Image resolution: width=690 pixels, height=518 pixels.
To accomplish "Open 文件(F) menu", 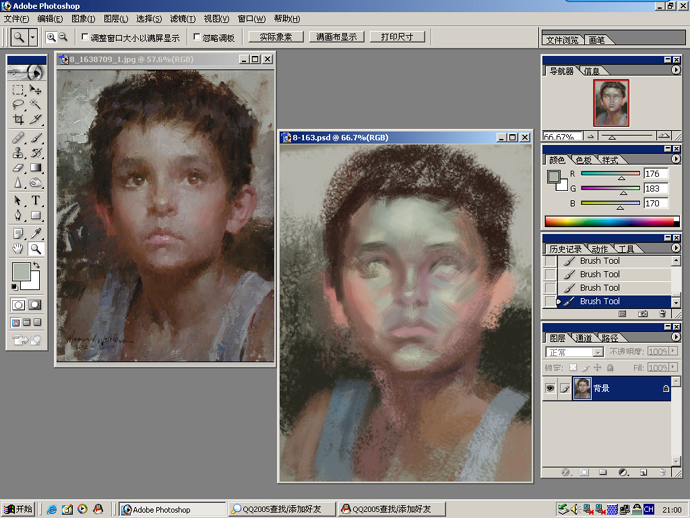I will (x=16, y=18).
